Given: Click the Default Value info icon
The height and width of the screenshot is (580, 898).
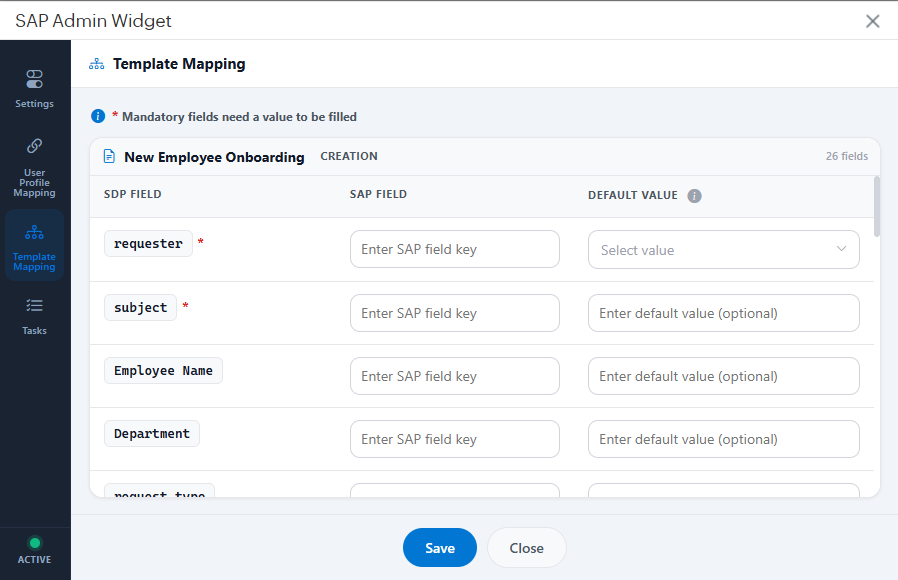Looking at the screenshot, I should click(694, 196).
